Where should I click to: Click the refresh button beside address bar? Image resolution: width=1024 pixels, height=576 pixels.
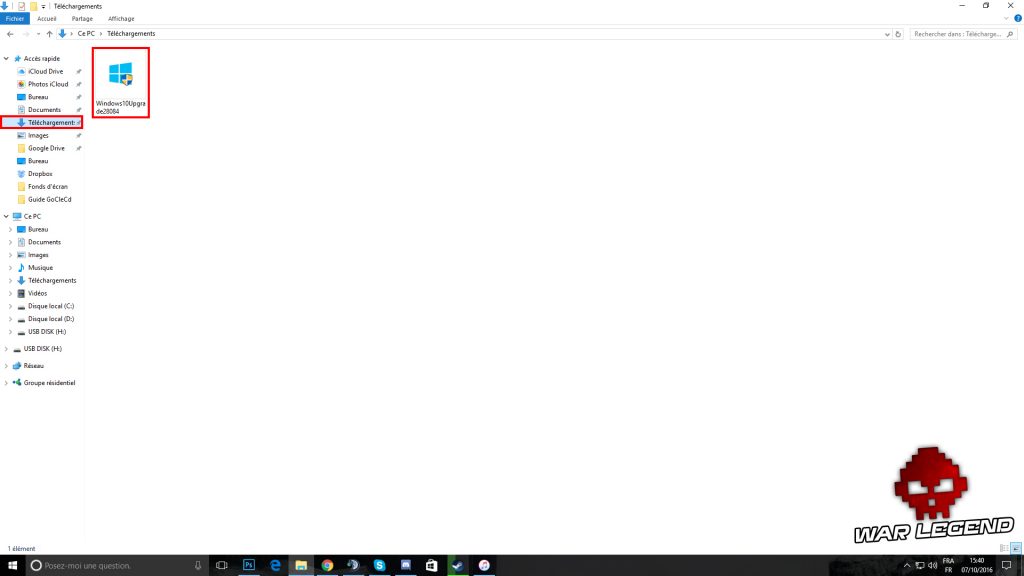(x=899, y=34)
